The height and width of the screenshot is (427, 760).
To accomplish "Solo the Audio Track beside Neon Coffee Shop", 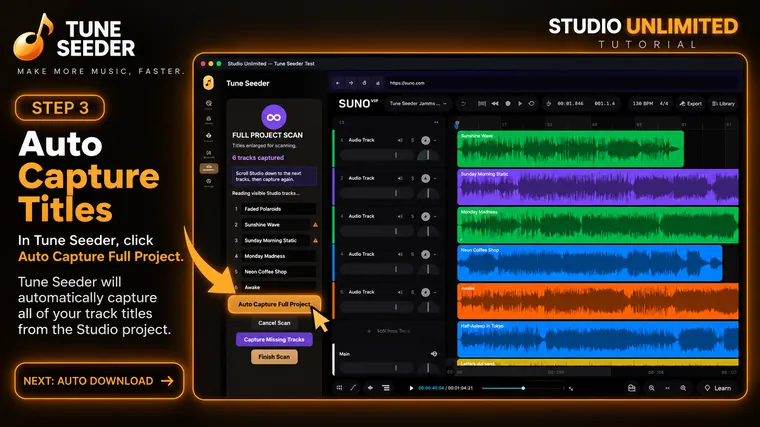I will [412, 254].
